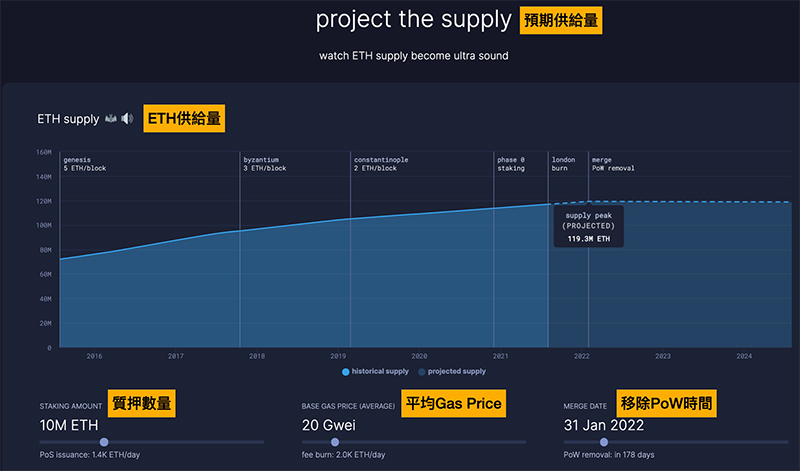Click the 119.3M ETH peak value
The height and width of the screenshot is (471, 800).
(x=589, y=239)
